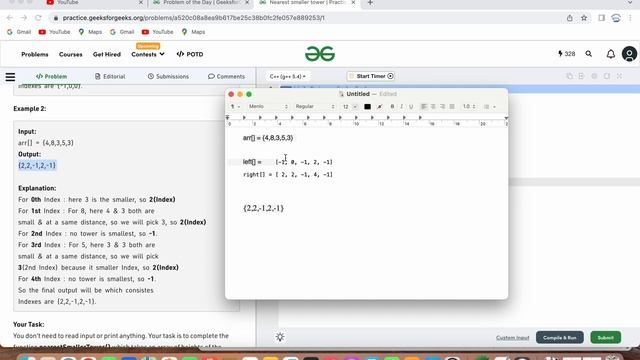Open the Get Hired nav link

107,54
